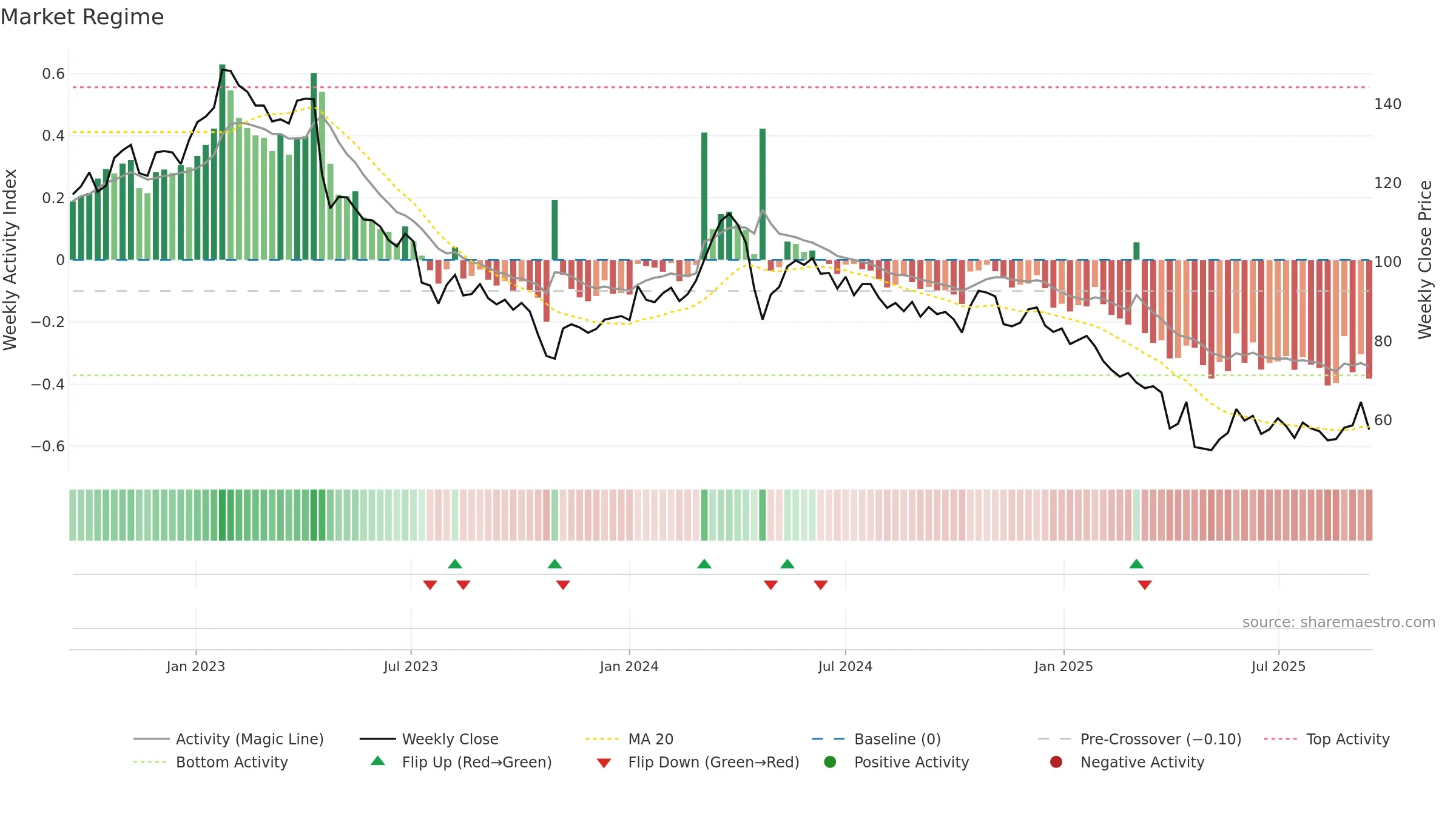Viewport: 1456px width, 819px height.
Task: Click the tallest green bar in early 2023
Action: click(222, 162)
